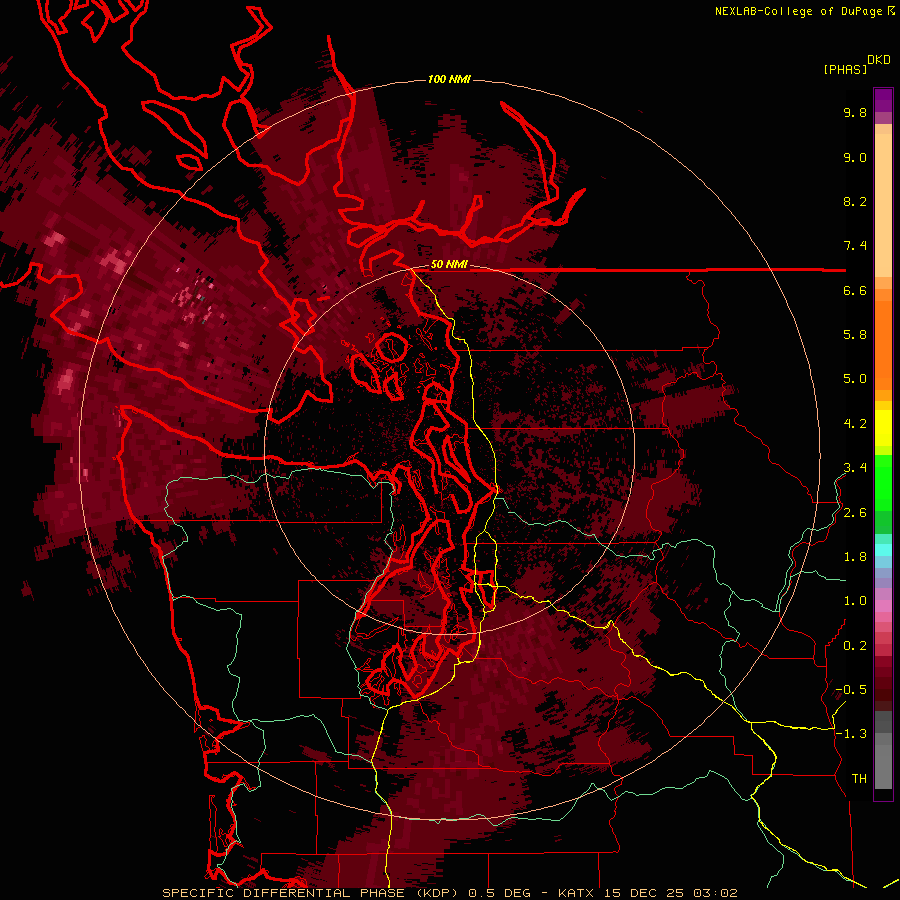
Task: Pick the purple top segment of the color bar
Action: tap(883, 100)
